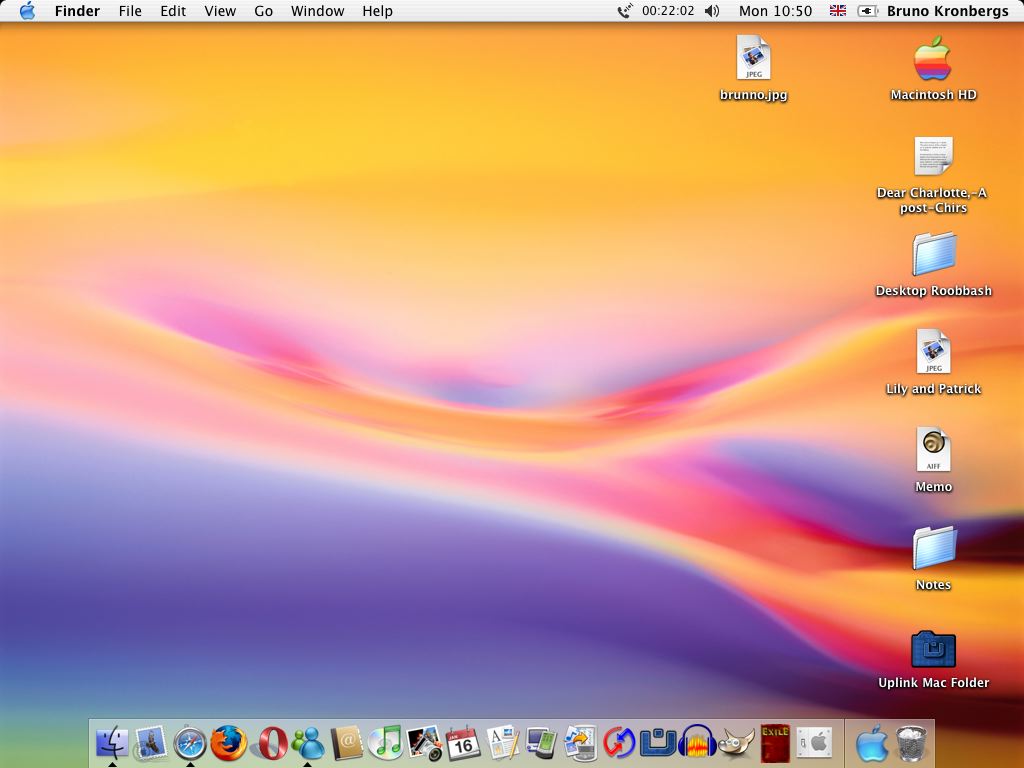Open the Apple menu
The height and width of the screenshot is (768, 1024).
coord(27,11)
